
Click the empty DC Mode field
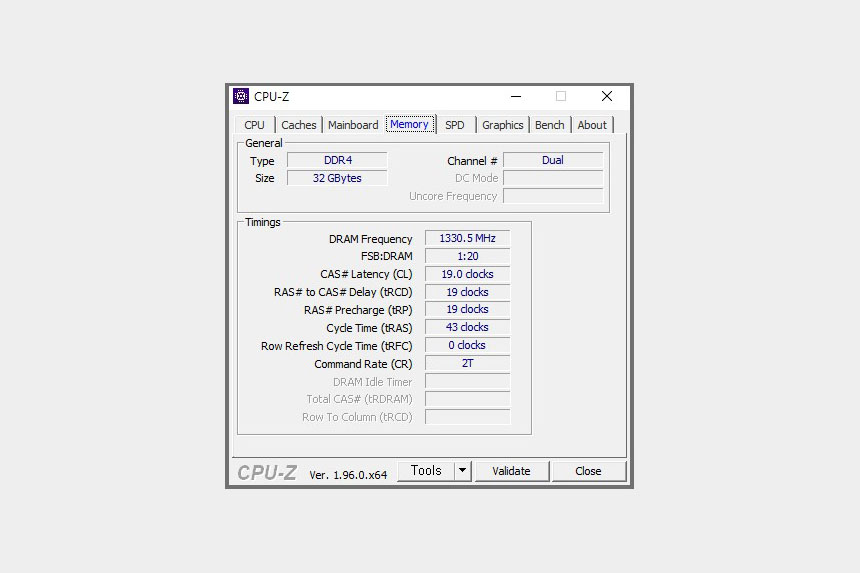[553, 178]
